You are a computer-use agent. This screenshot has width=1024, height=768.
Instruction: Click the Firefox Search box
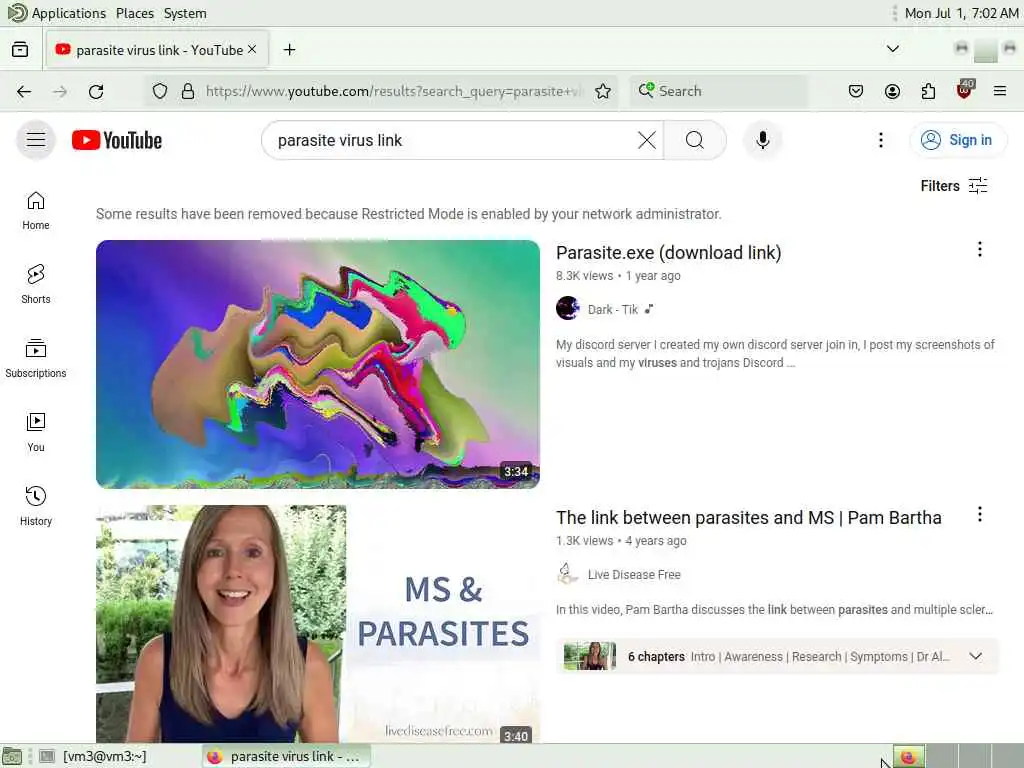coord(718,91)
